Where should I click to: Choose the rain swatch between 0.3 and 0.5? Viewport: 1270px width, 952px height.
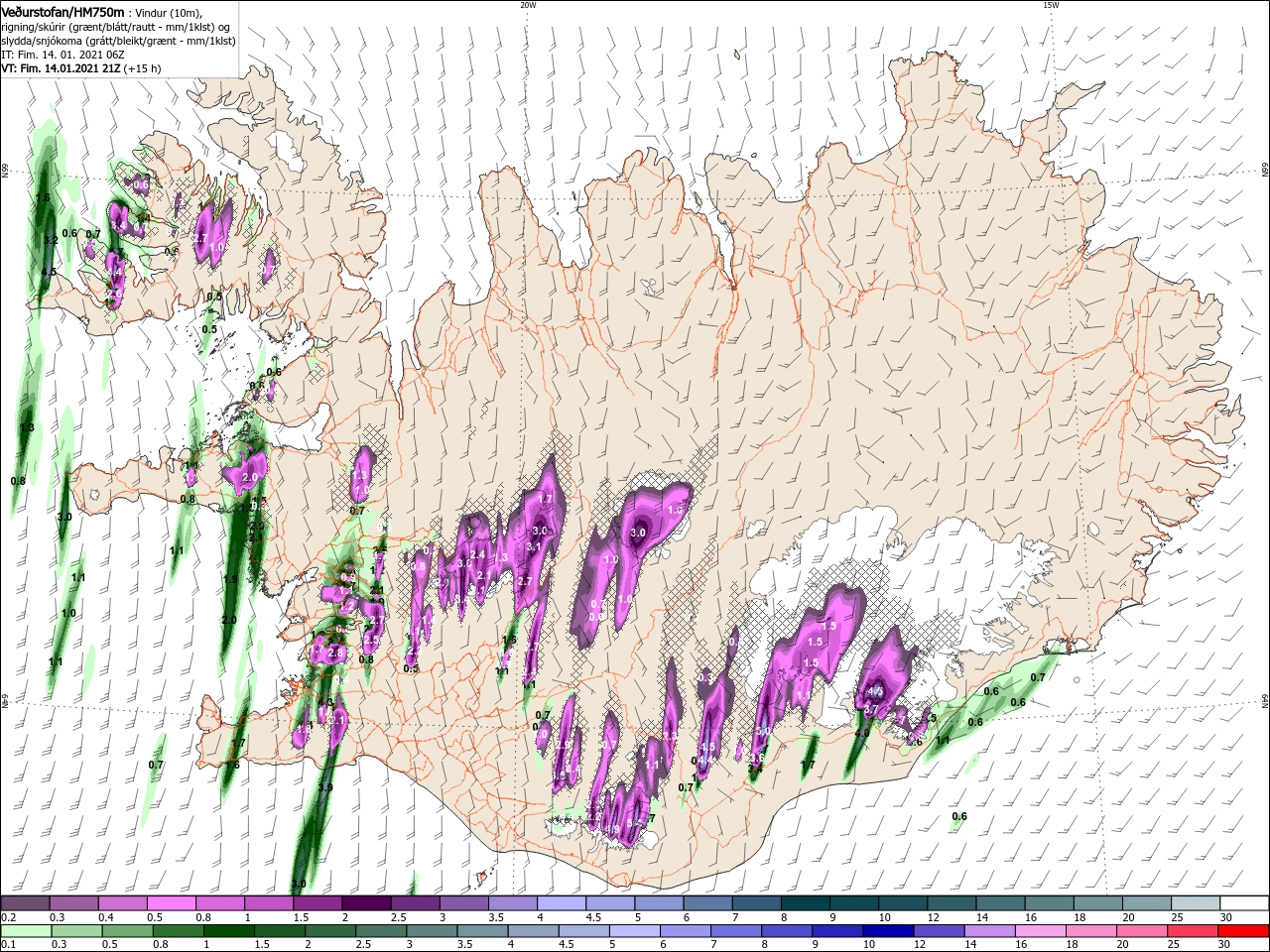tap(76, 931)
